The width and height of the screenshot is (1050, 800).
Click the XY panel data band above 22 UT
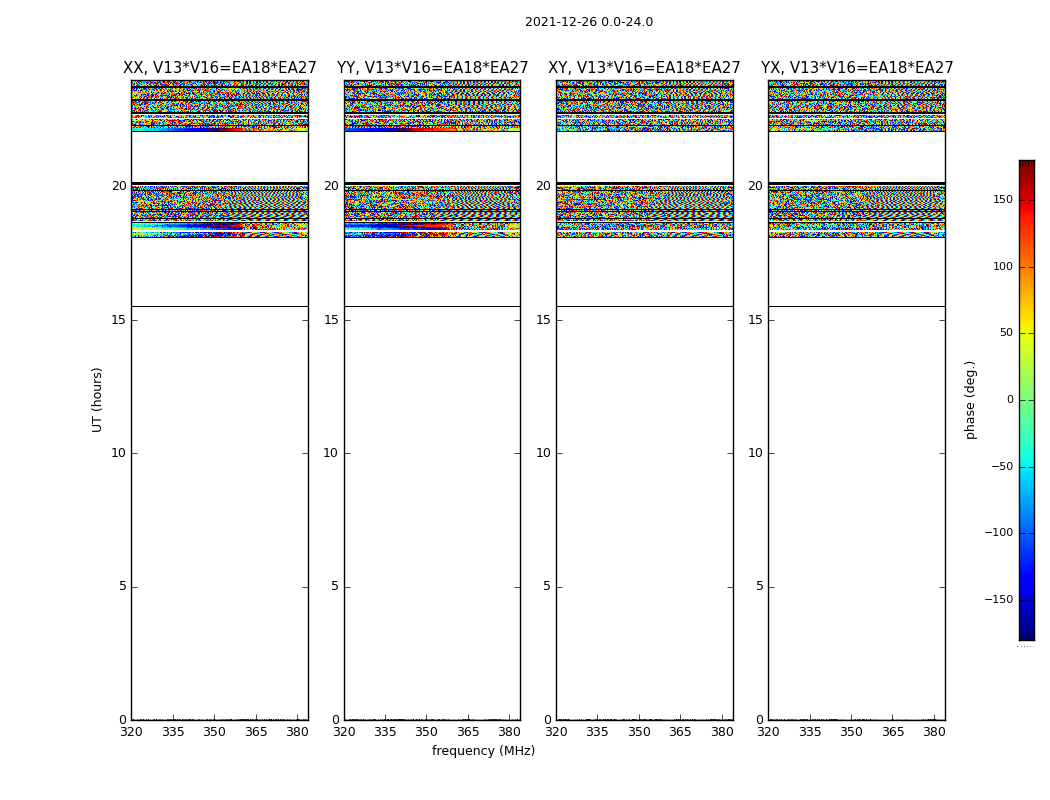tap(645, 106)
